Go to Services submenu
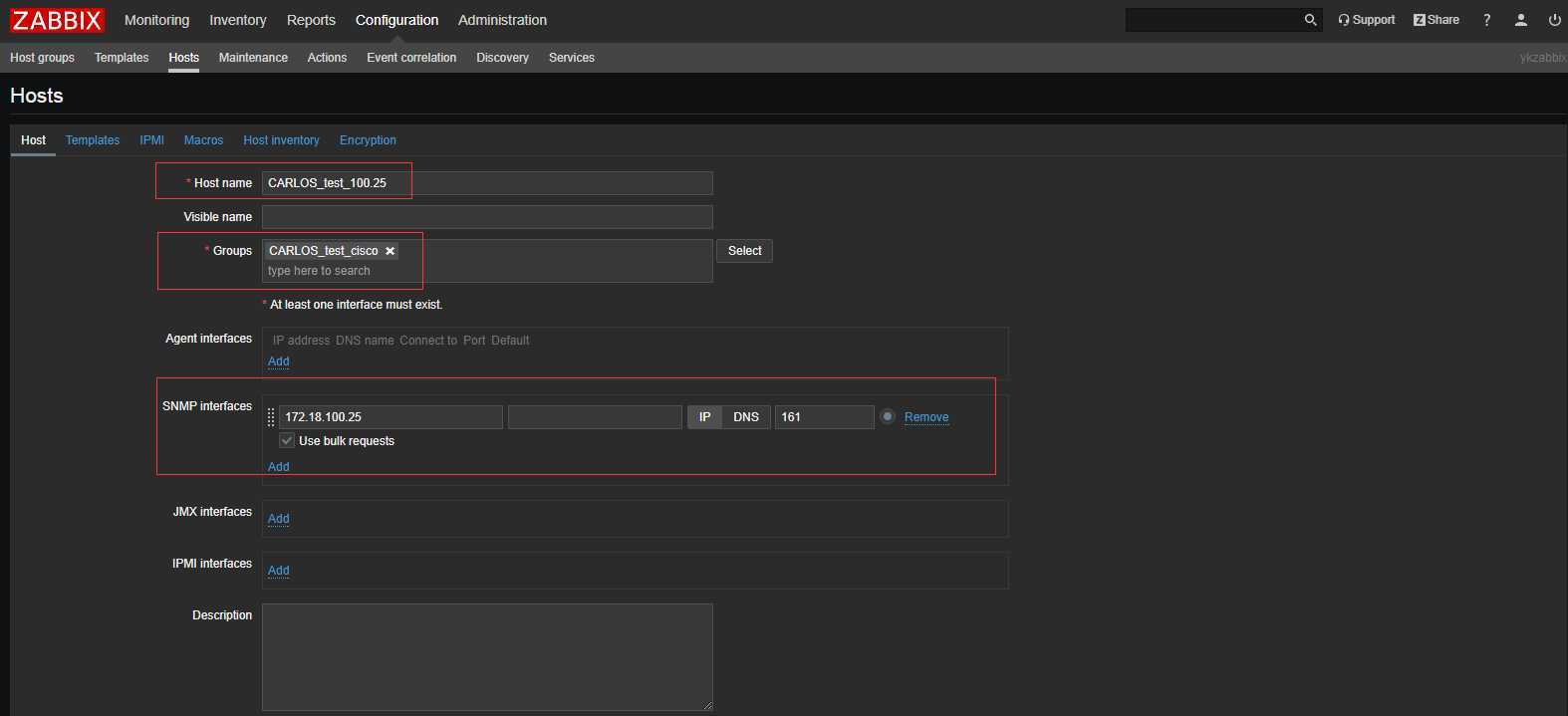 (572, 58)
